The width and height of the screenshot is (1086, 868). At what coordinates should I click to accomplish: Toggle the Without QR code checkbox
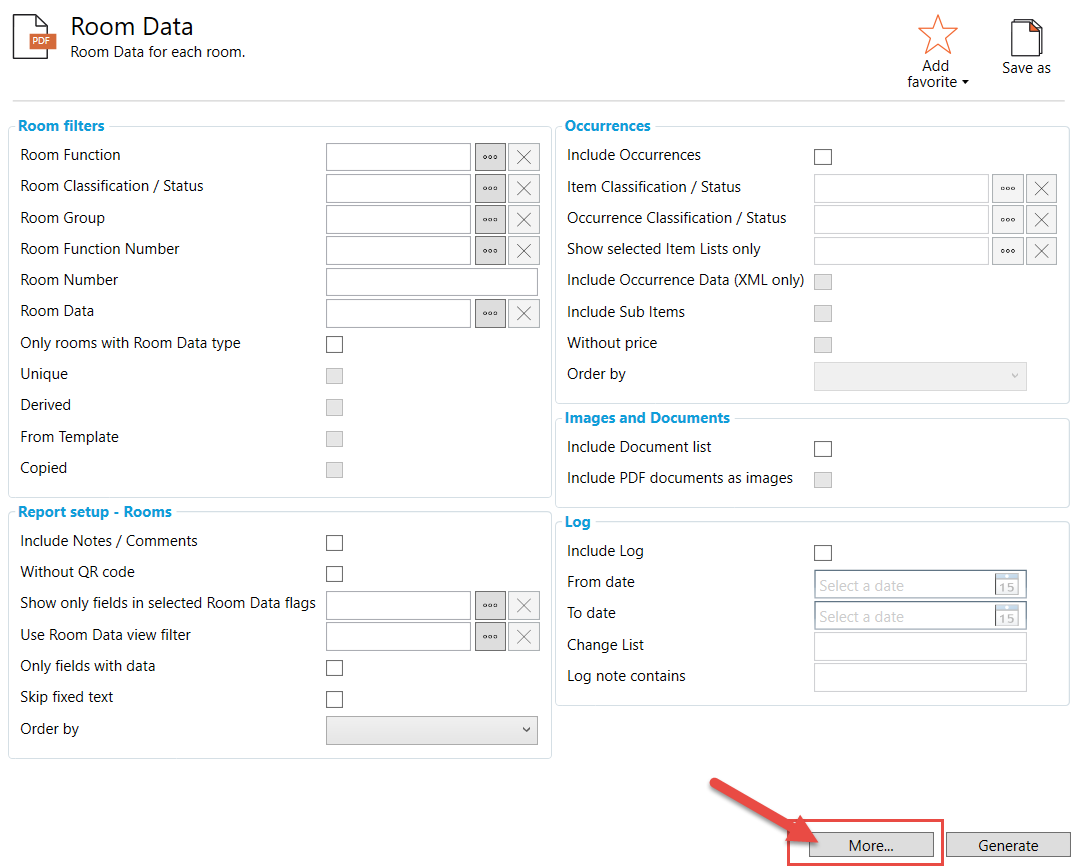335,574
